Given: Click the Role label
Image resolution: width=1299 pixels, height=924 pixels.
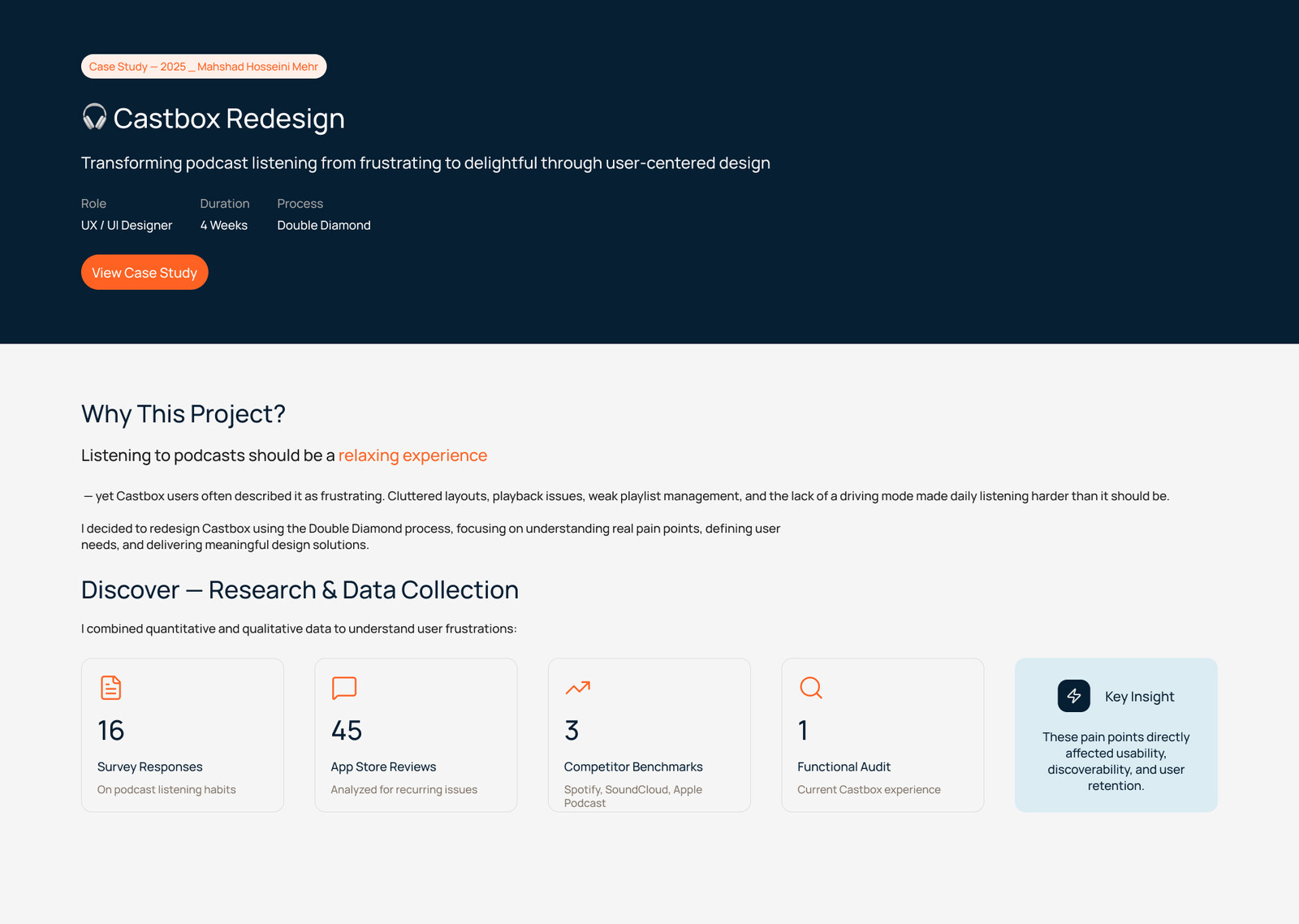Looking at the screenshot, I should 93,203.
